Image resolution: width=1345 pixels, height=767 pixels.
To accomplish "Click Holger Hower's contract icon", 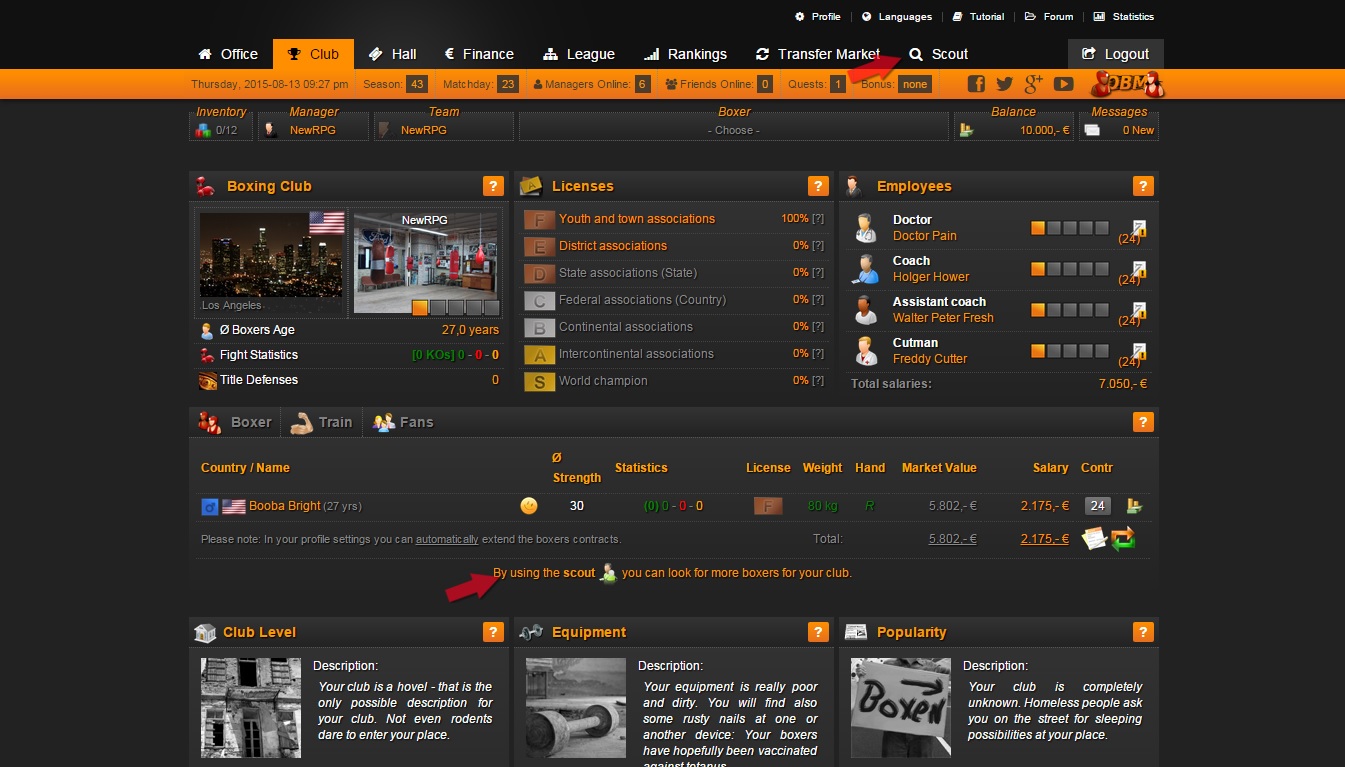I will pos(1139,269).
